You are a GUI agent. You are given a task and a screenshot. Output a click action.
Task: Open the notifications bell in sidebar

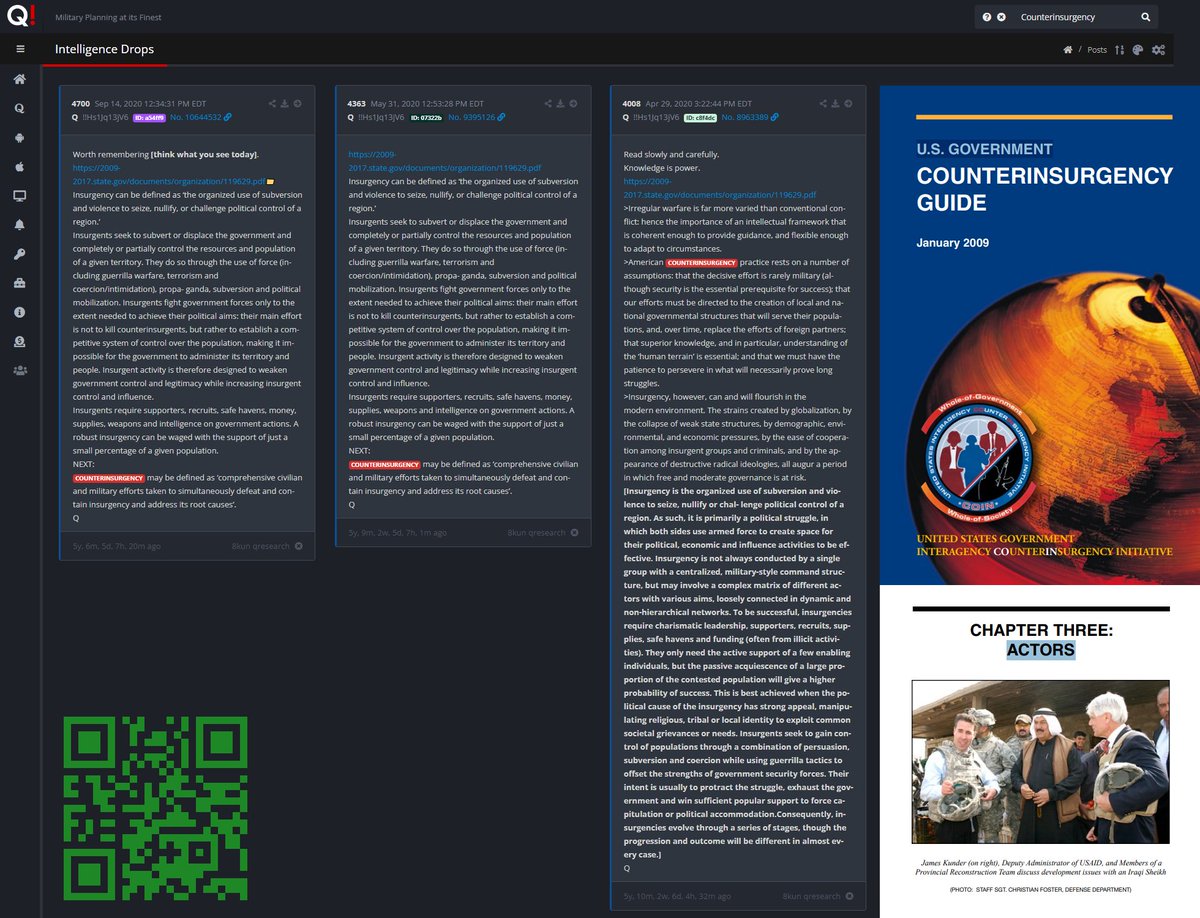pyautogui.click(x=20, y=225)
